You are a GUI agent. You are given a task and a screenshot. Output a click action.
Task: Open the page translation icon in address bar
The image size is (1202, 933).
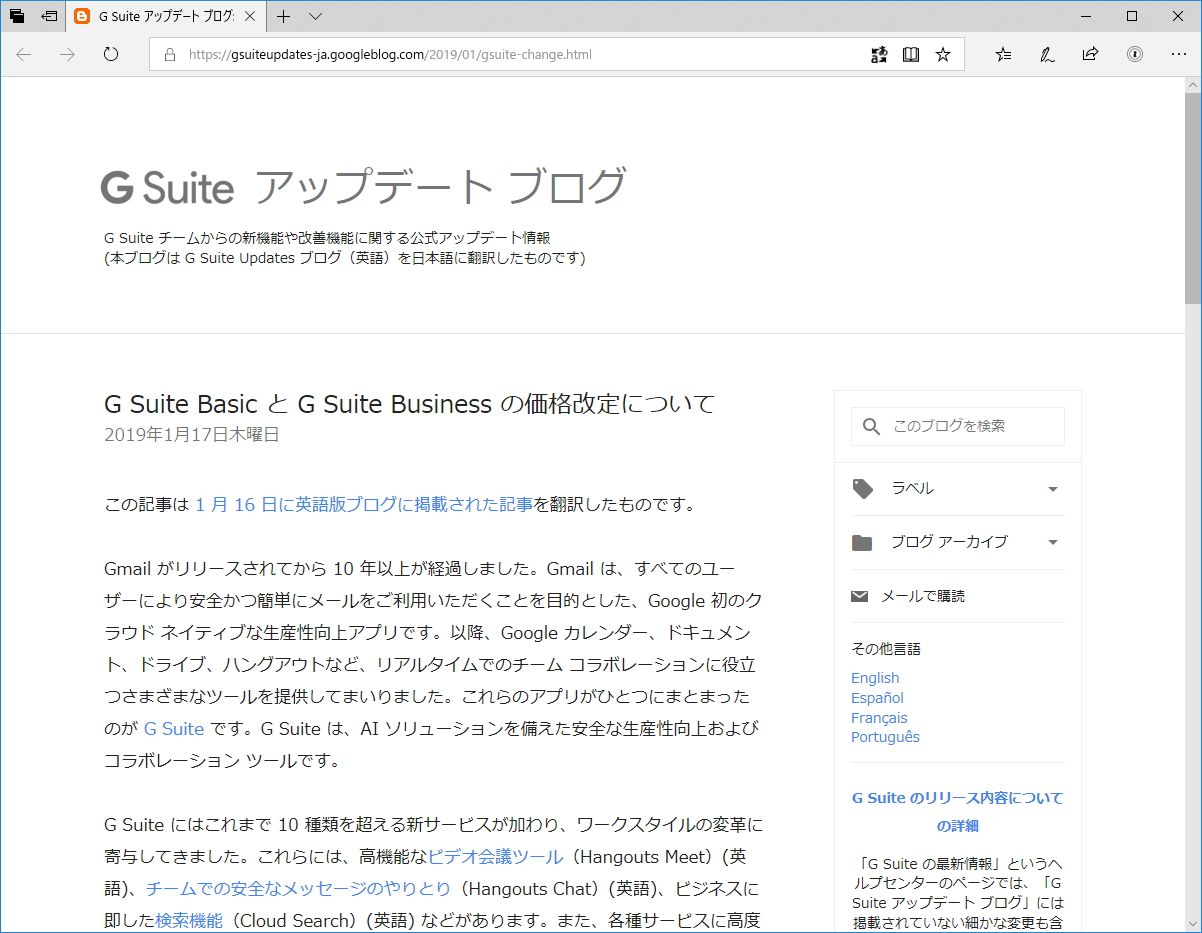pos(879,54)
